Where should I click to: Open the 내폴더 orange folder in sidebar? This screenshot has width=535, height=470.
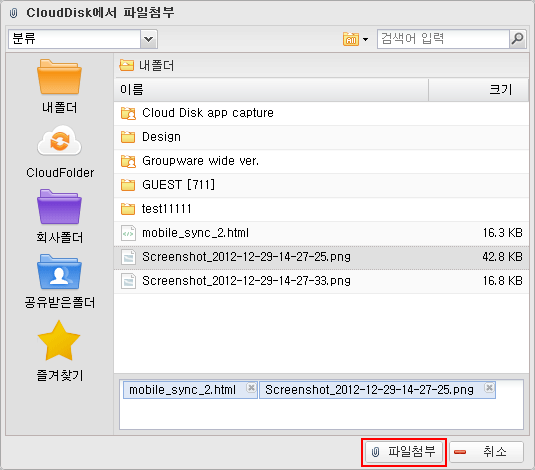(x=59, y=77)
